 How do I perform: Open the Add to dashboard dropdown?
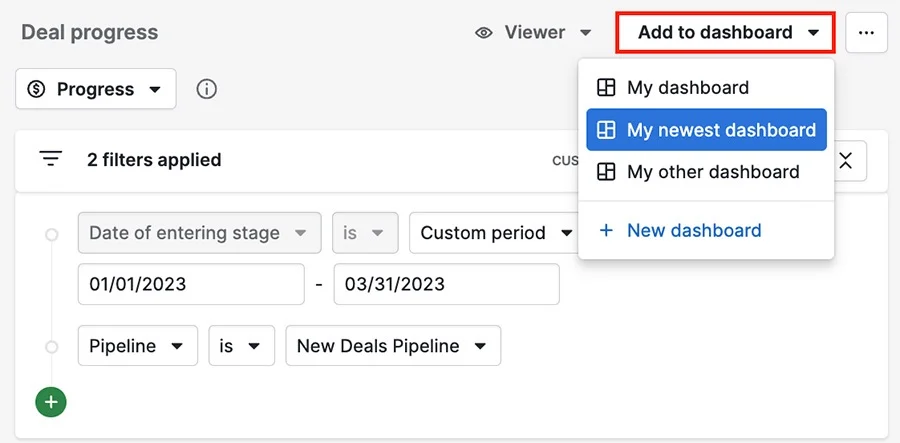tap(726, 33)
